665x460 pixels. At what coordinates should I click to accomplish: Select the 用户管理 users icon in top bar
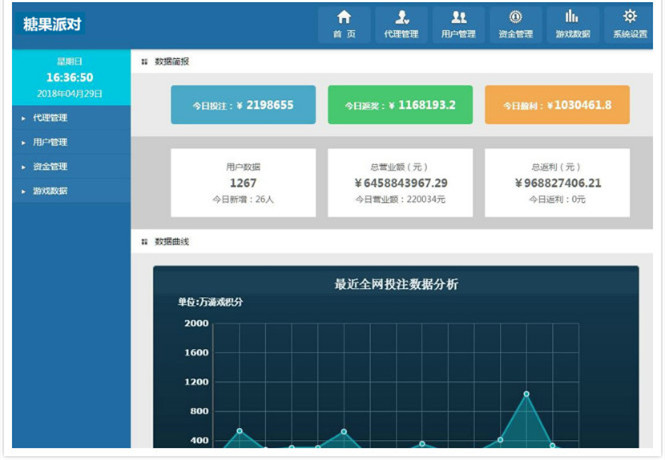pyautogui.click(x=459, y=18)
